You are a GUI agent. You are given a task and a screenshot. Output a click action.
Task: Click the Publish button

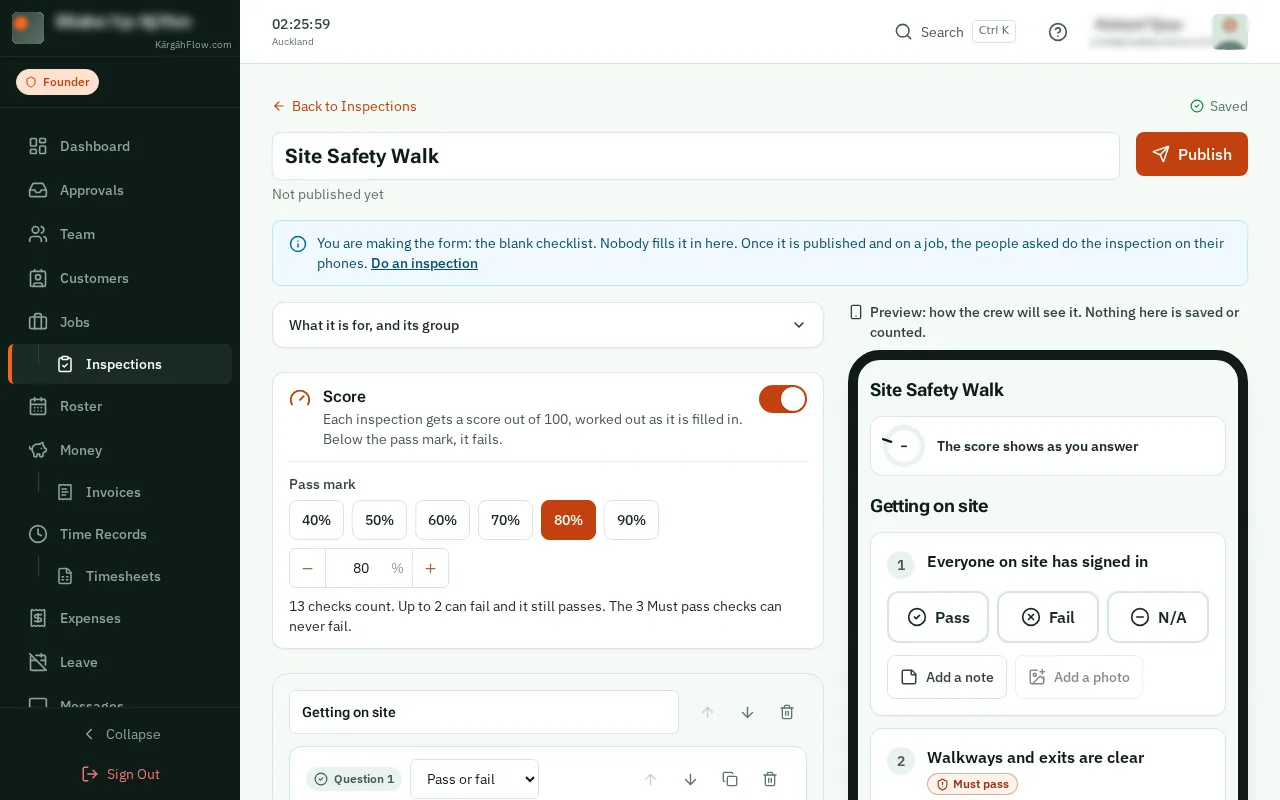(1192, 154)
